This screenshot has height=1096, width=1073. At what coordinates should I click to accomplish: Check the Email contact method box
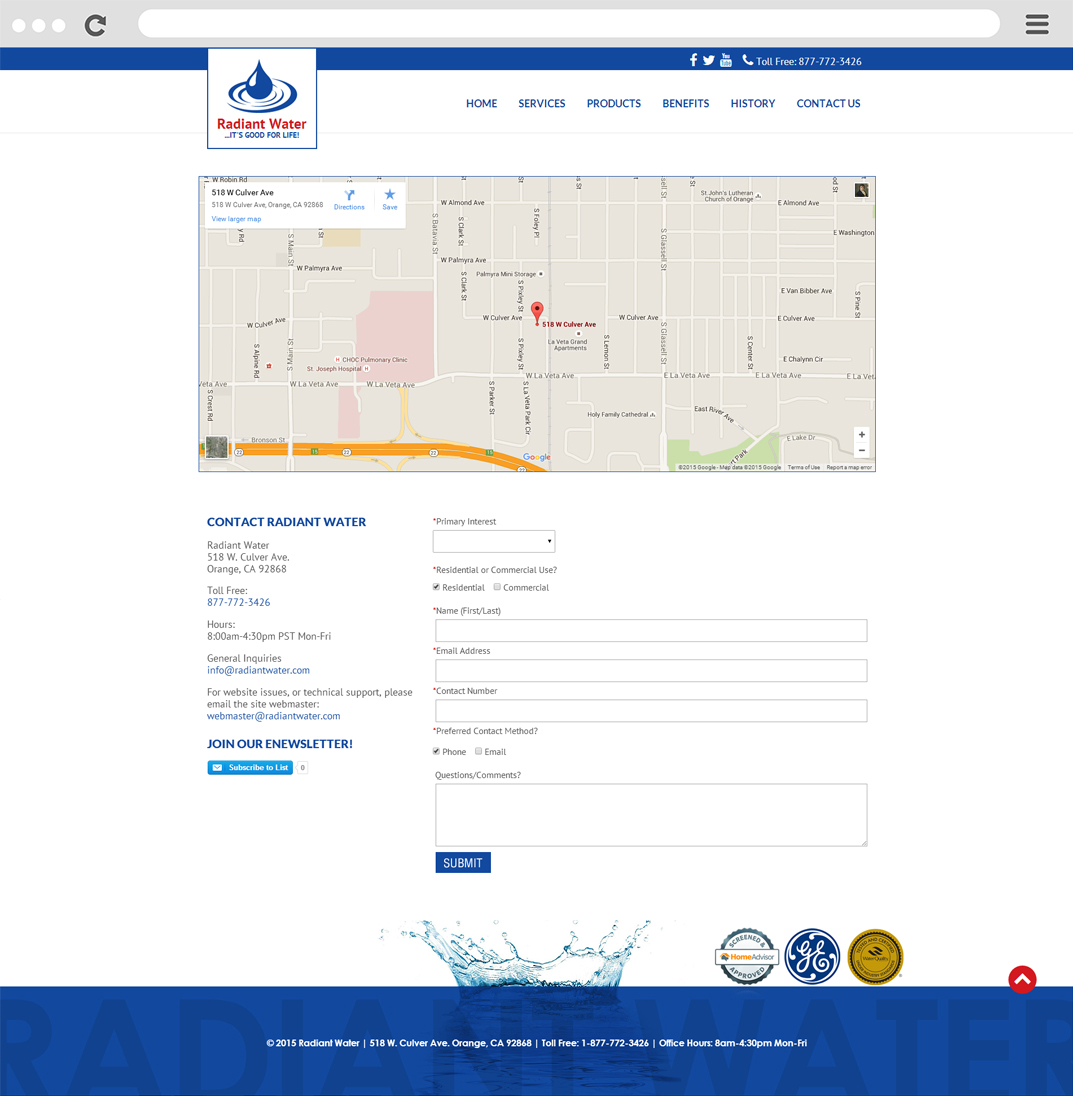(479, 751)
